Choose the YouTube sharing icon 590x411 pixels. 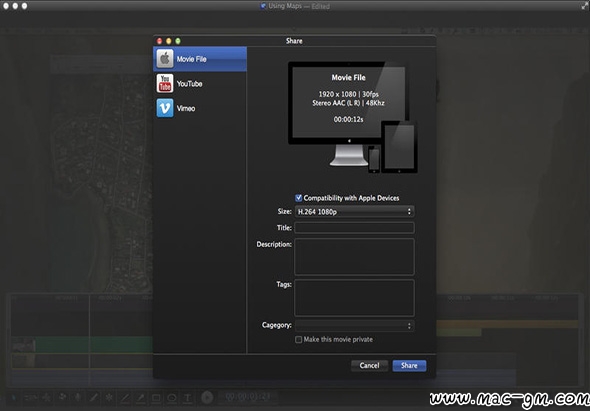point(165,83)
